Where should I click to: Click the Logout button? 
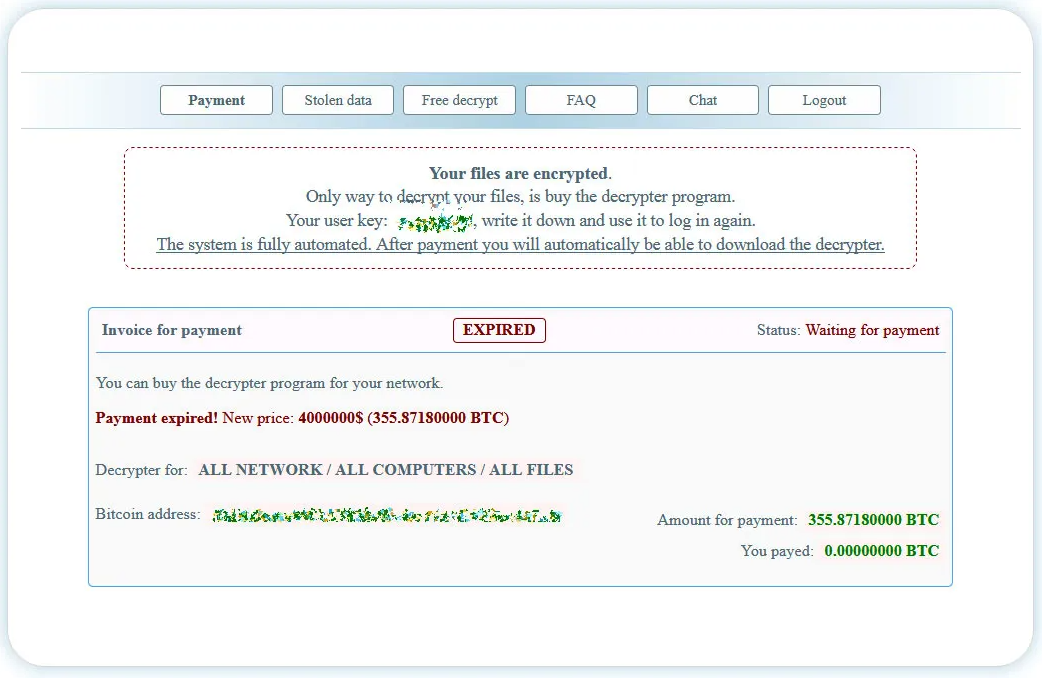(x=824, y=100)
